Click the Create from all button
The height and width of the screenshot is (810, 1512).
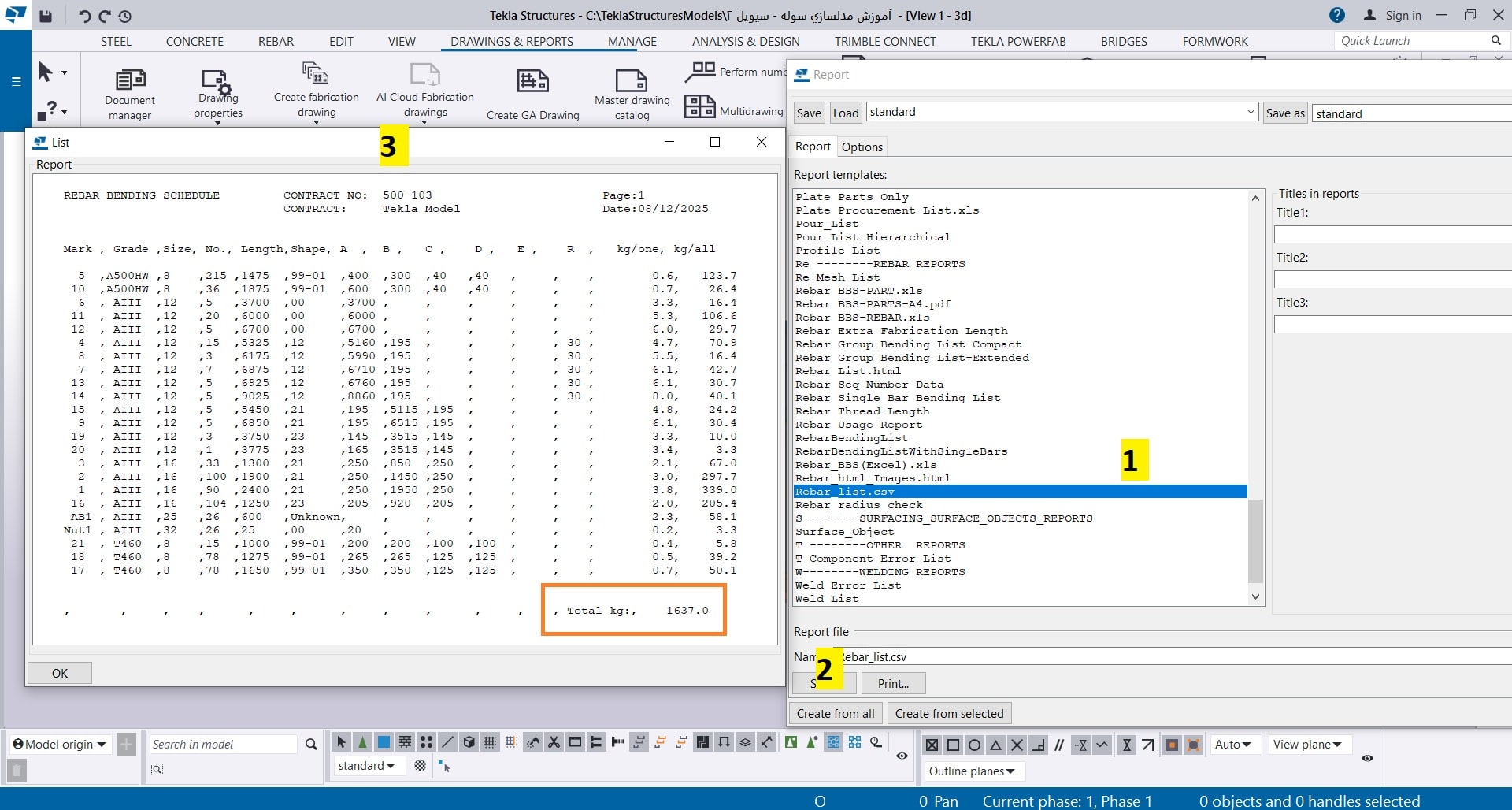pos(835,714)
